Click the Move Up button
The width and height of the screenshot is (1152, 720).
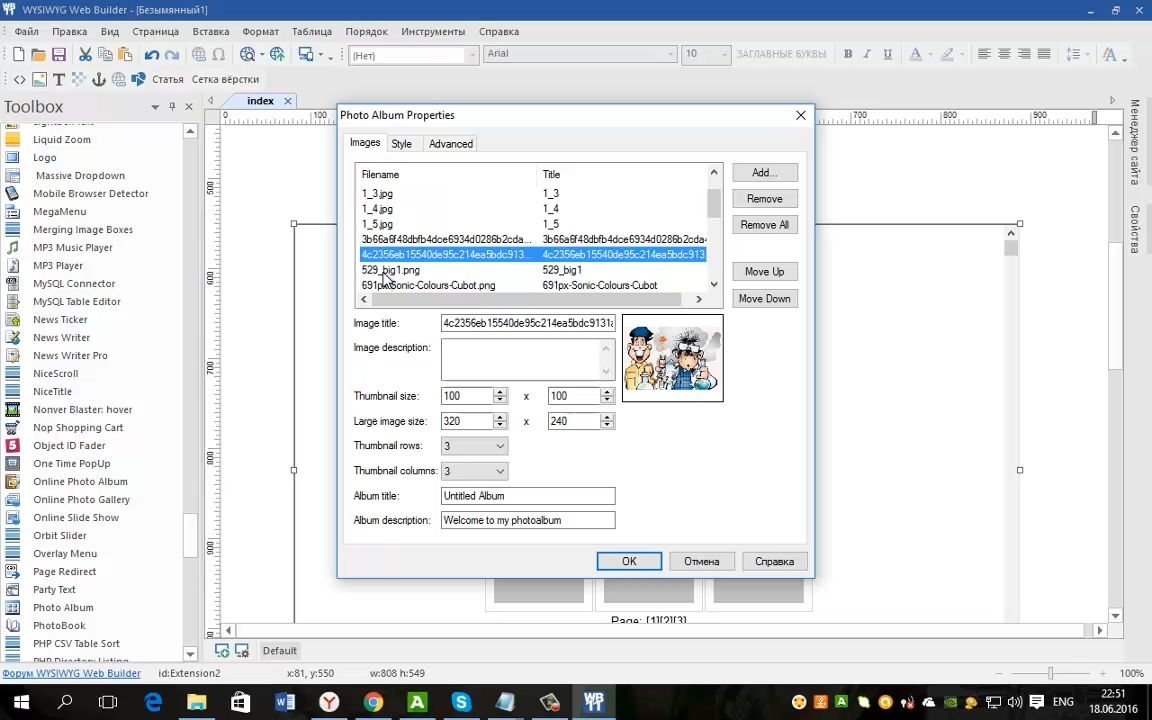click(764, 272)
